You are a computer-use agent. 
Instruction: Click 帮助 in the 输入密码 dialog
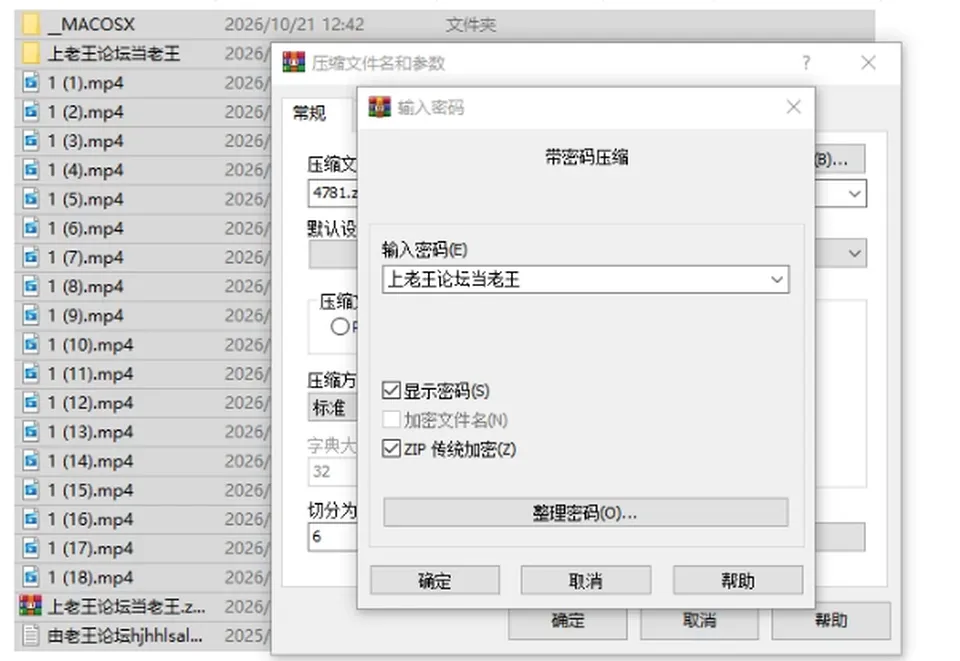tap(738, 580)
